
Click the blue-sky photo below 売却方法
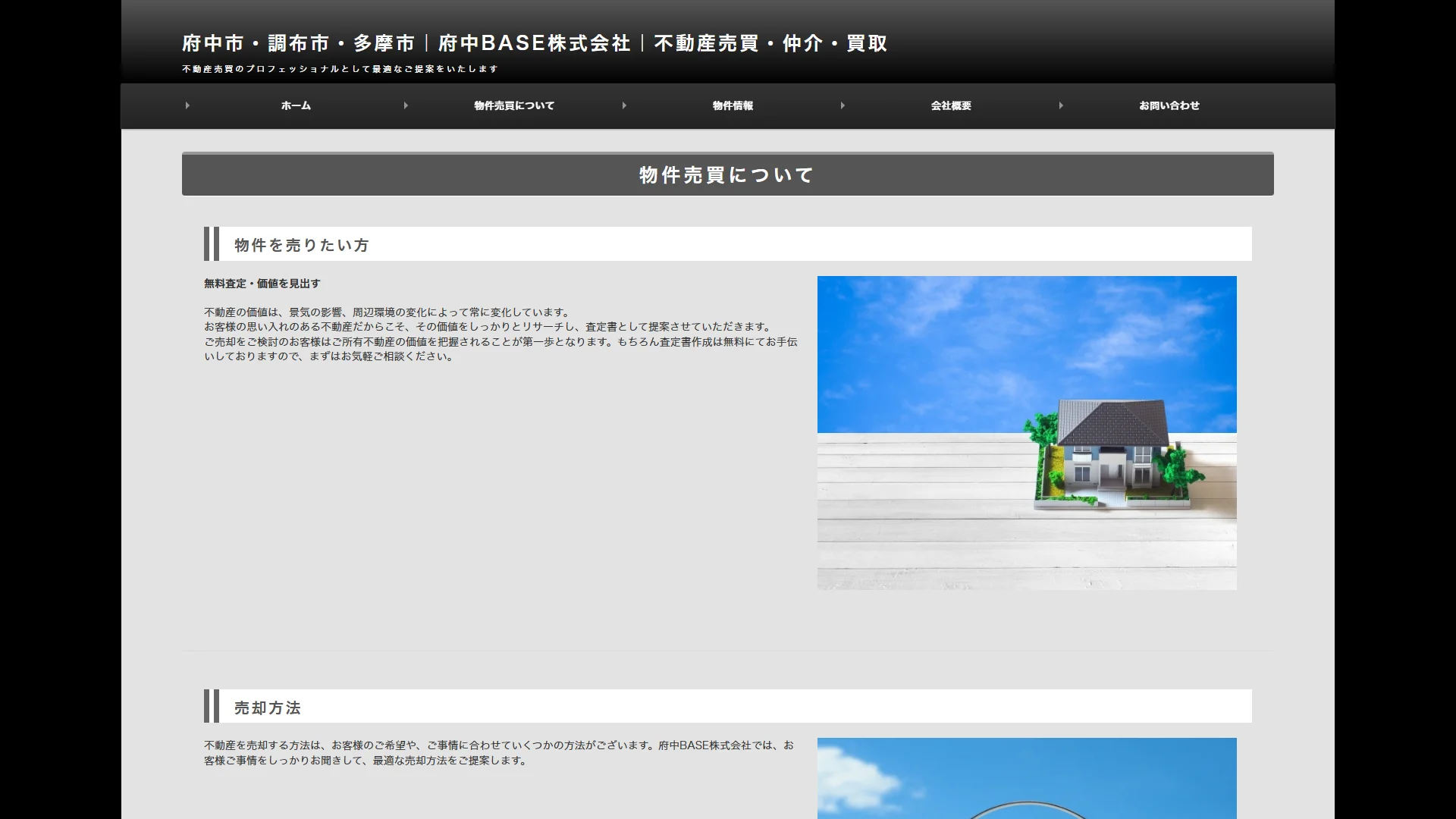point(1027,778)
